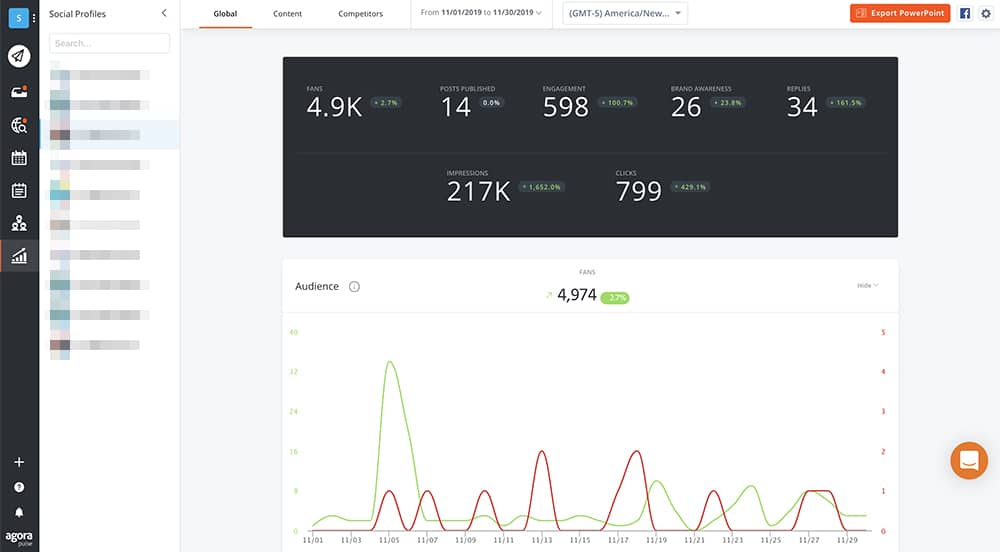Open the Reports bar chart icon
The image size is (1000, 552).
click(x=19, y=256)
